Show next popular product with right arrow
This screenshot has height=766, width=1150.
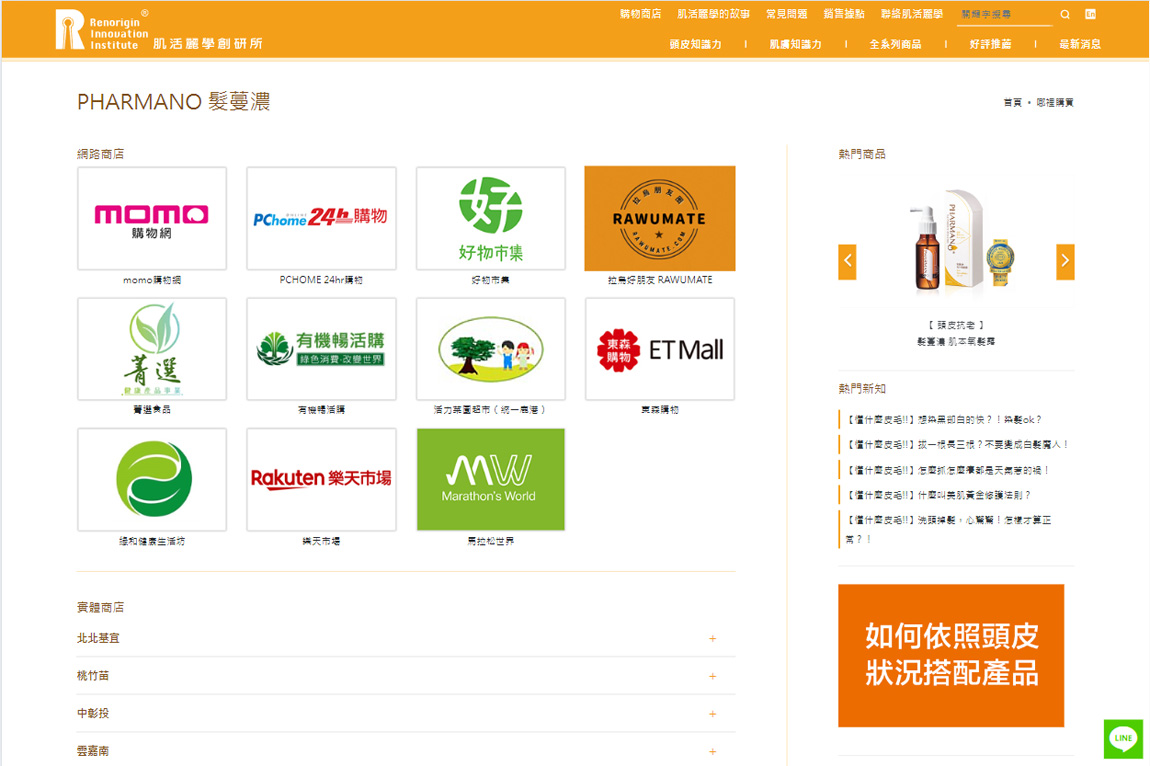coord(1065,261)
